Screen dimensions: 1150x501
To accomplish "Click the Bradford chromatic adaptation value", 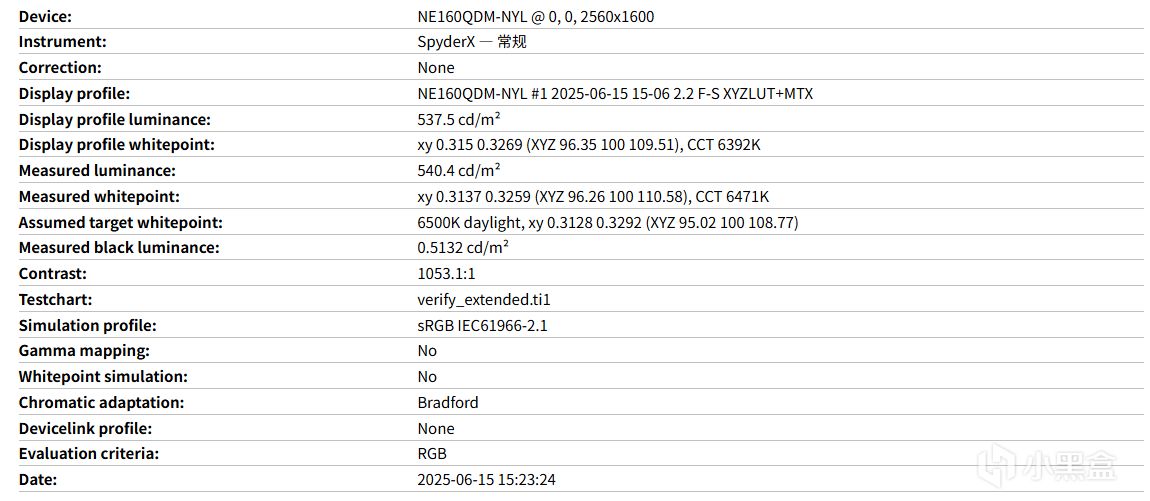I will pyautogui.click(x=448, y=403).
